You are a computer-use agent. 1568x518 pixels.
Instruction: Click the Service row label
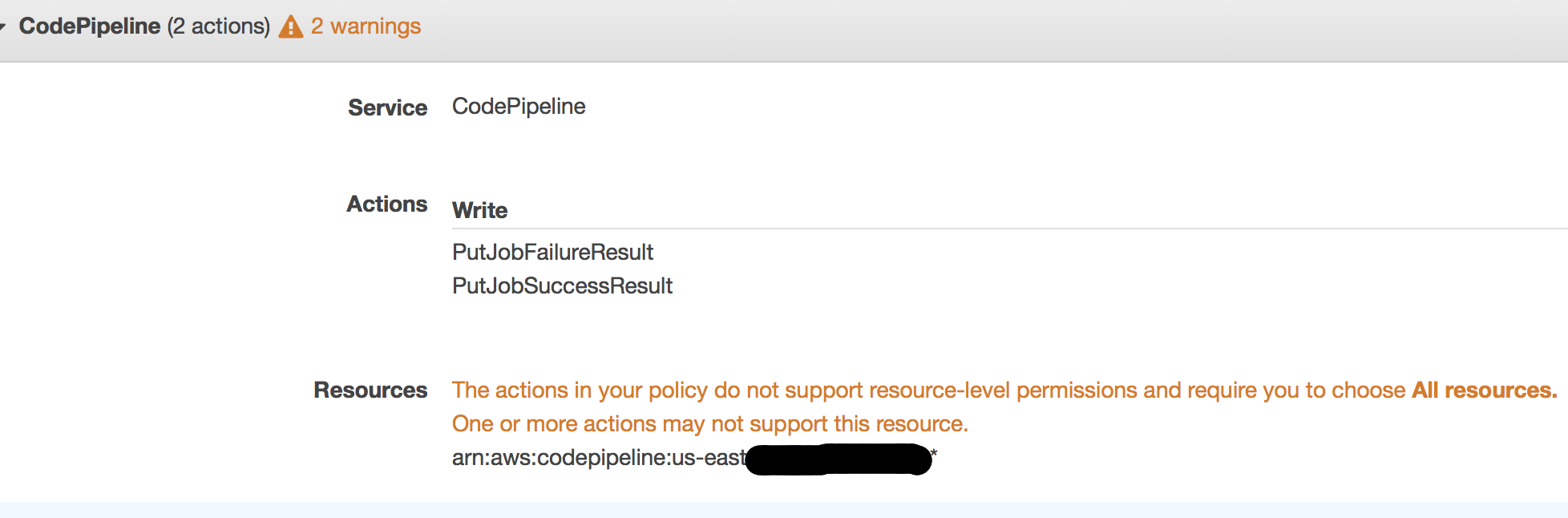[x=387, y=107]
